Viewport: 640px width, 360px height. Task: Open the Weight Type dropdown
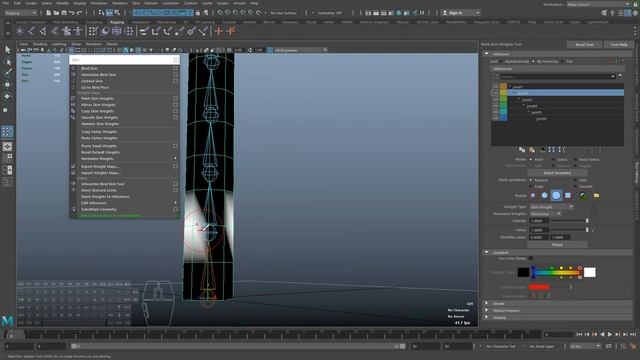[551, 207]
